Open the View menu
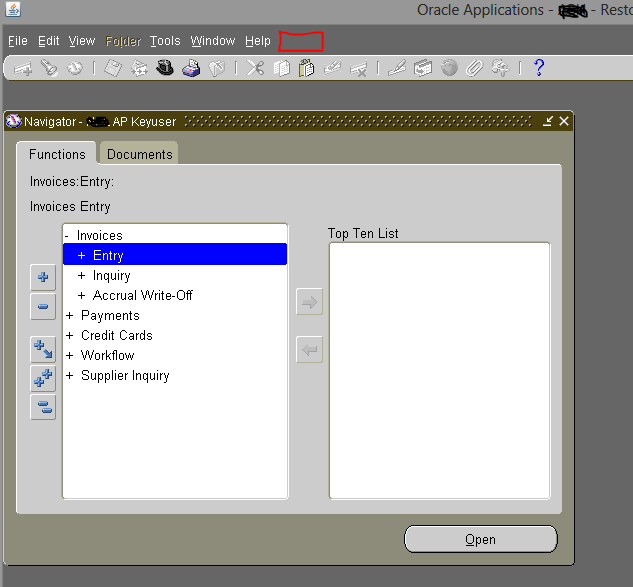Screen dimensions: 633x587 pyautogui.click(x=82, y=41)
